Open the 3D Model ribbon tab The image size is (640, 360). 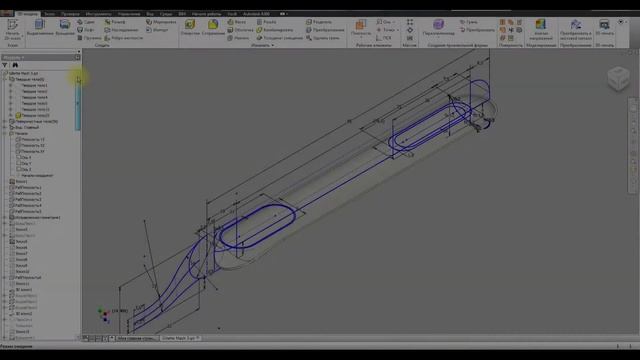coord(28,14)
